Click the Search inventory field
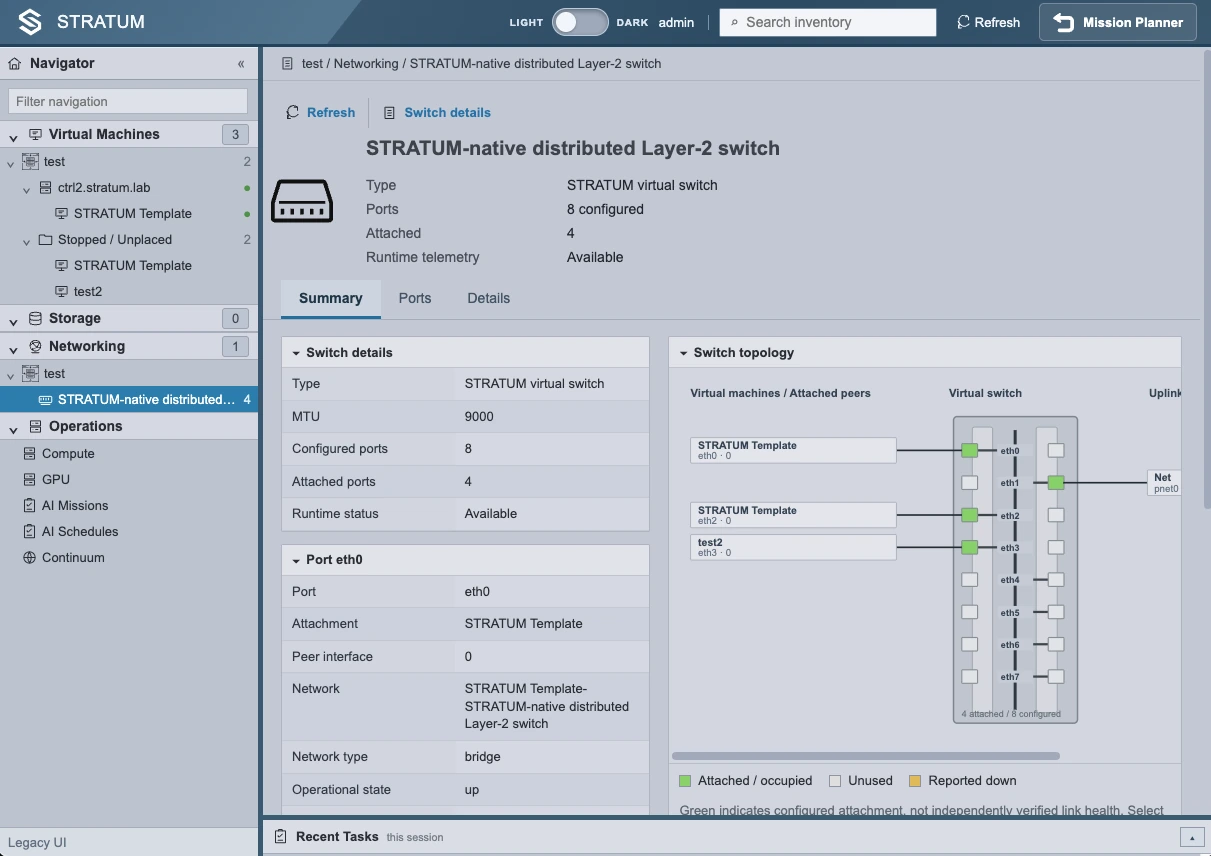 [x=828, y=22]
